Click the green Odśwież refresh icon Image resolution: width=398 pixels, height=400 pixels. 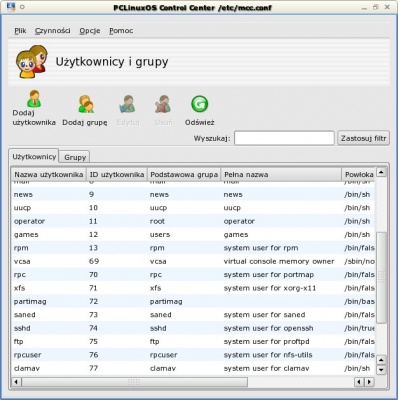point(200,104)
